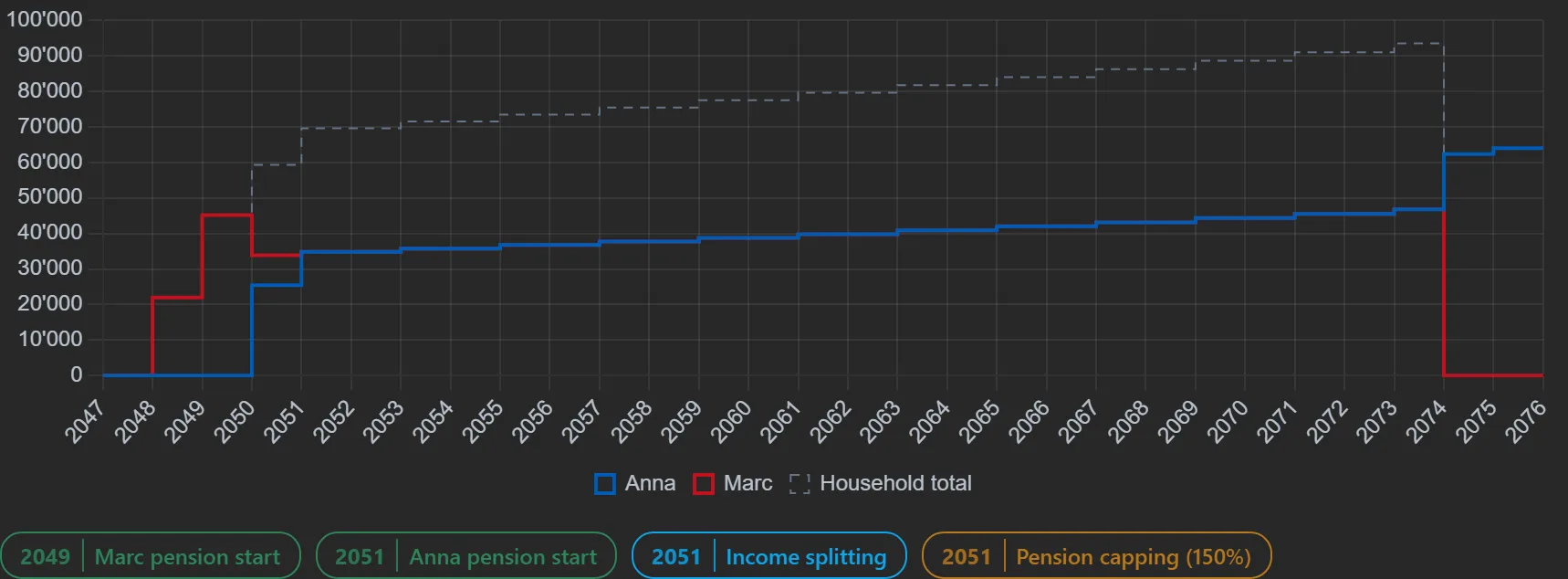
Task: Click the 2070 x-axis year label
Action: click(1227, 421)
